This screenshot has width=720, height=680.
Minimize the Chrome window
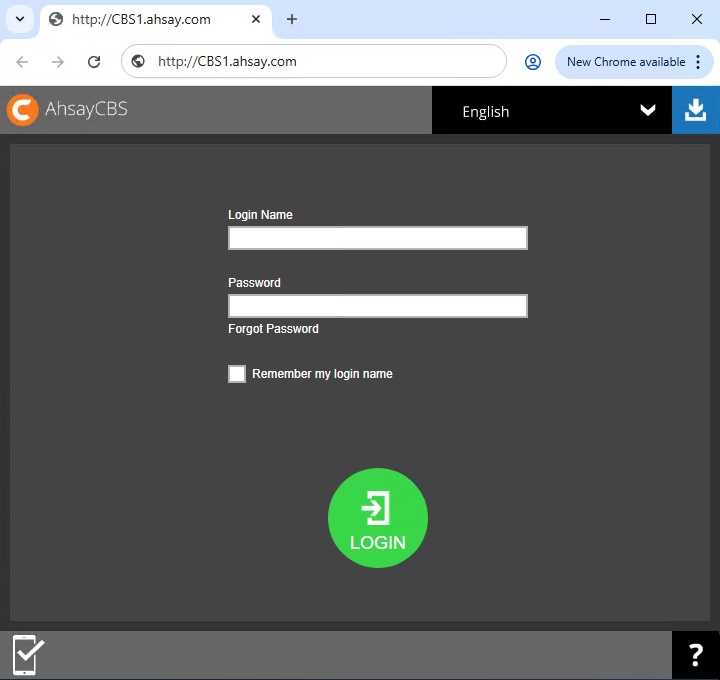click(605, 19)
